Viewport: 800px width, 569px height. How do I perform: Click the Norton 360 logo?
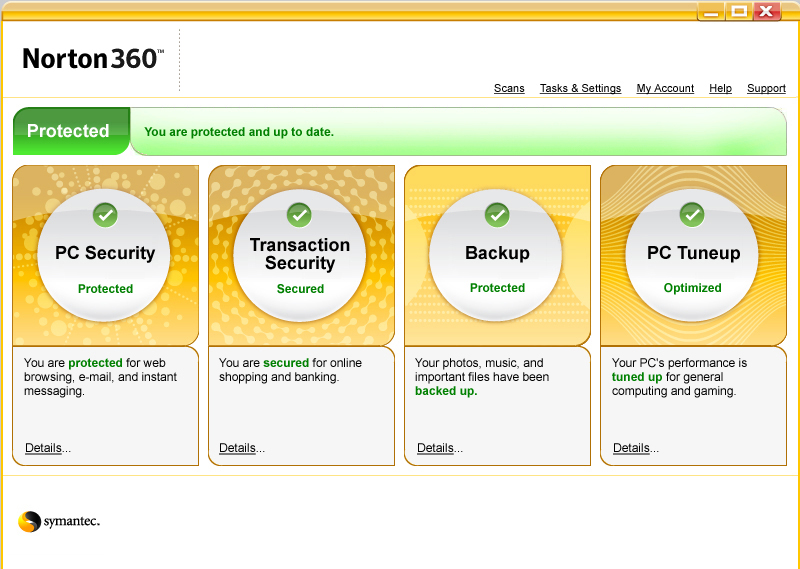(93, 59)
